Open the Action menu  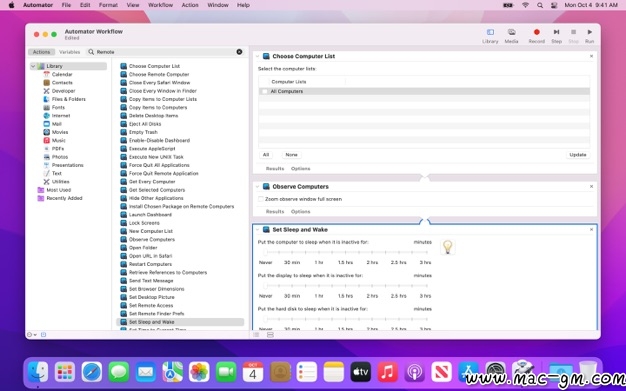coord(190,5)
